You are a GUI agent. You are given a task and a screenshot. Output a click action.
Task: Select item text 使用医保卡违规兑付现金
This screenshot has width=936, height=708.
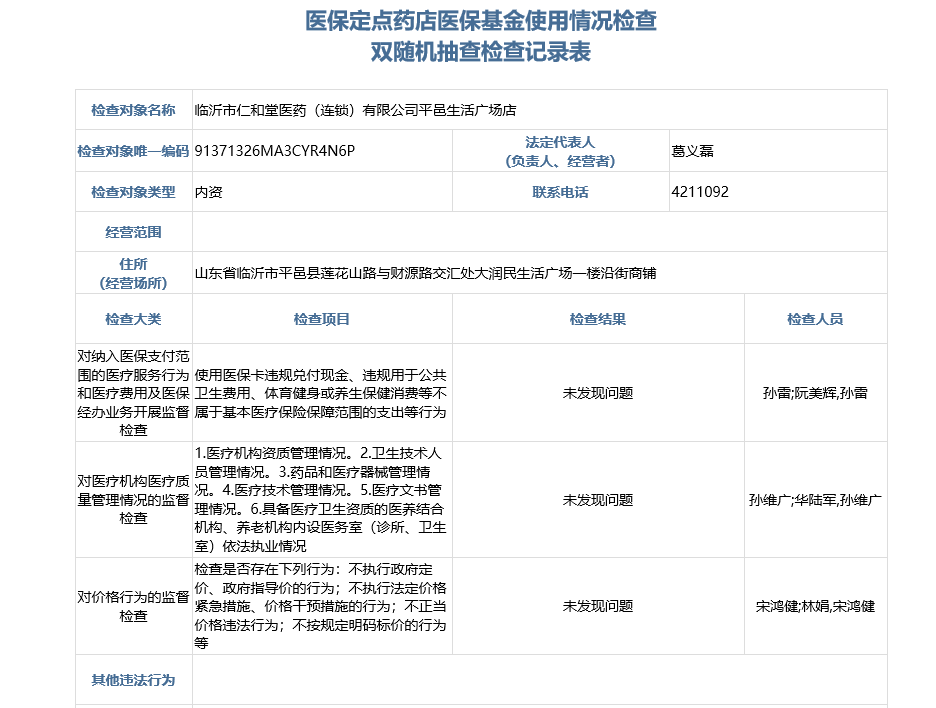(321, 393)
